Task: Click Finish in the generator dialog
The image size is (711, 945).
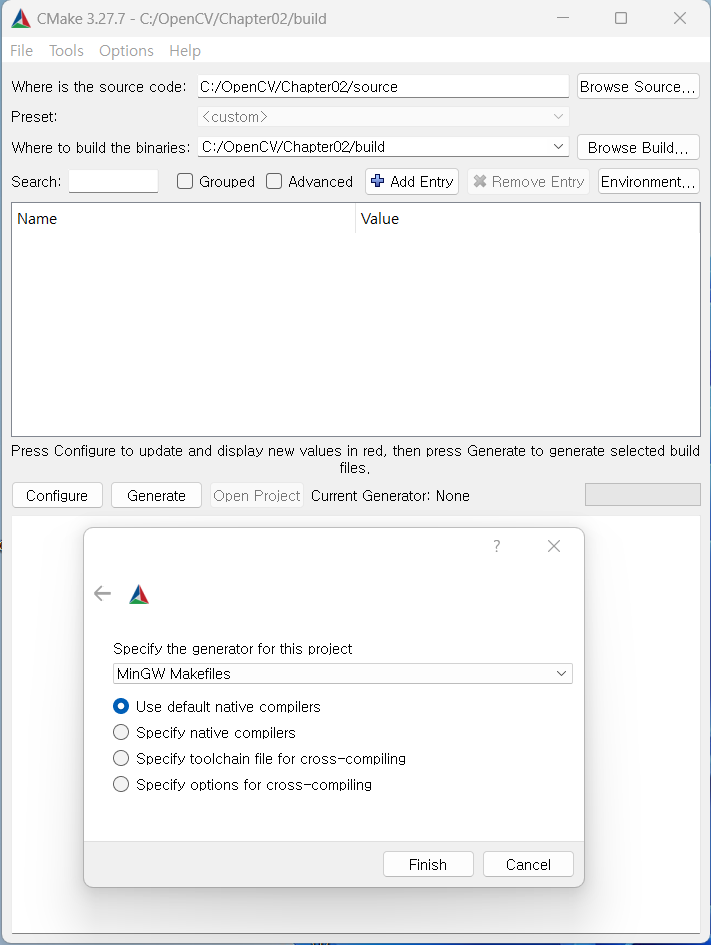Action: 428,864
